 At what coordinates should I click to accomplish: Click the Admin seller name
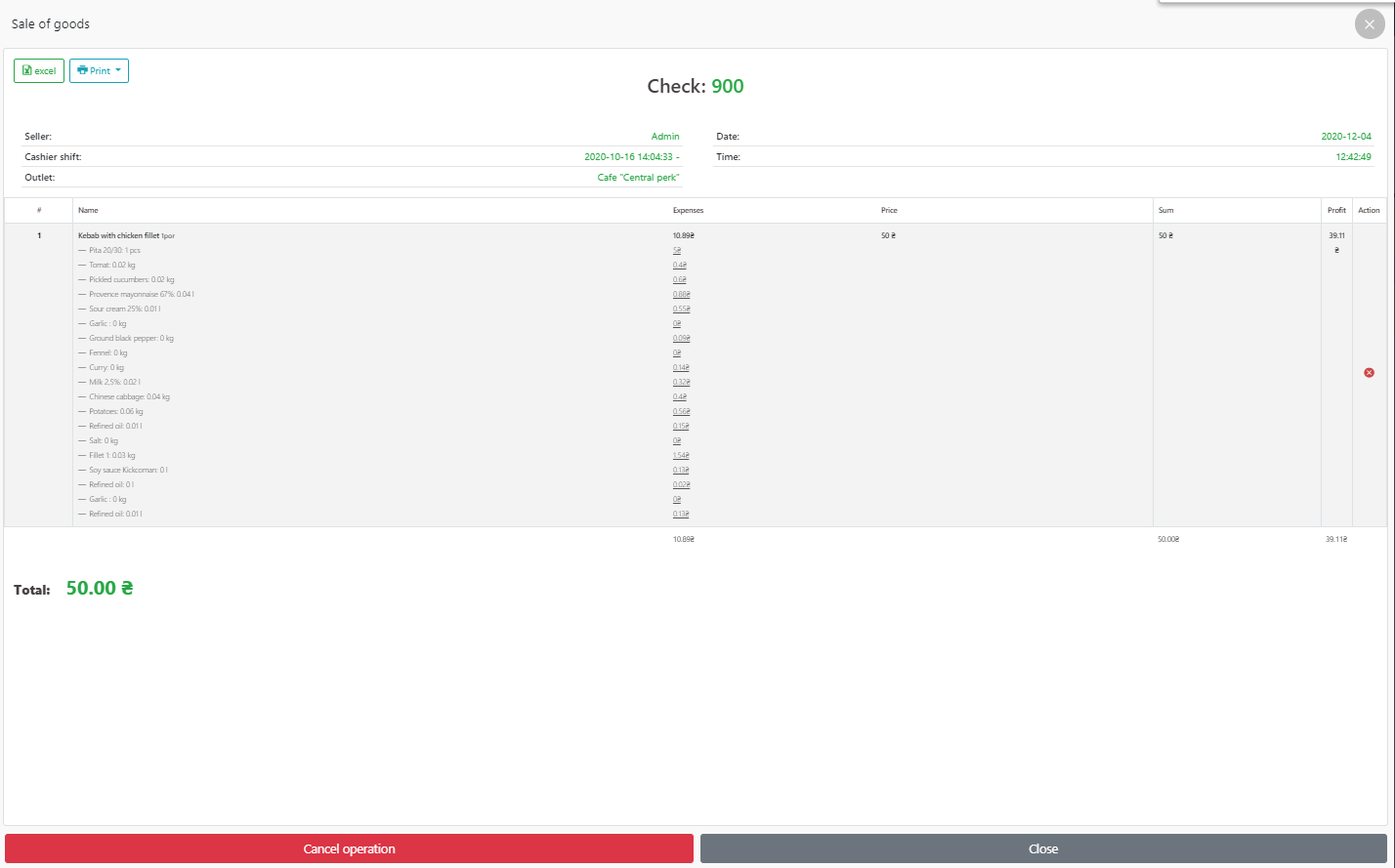[x=665, y=137]
